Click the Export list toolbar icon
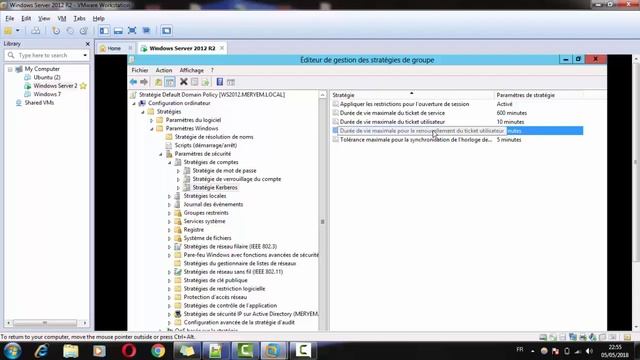The width and height of the screenshot is (640, 360). [205, 82]
